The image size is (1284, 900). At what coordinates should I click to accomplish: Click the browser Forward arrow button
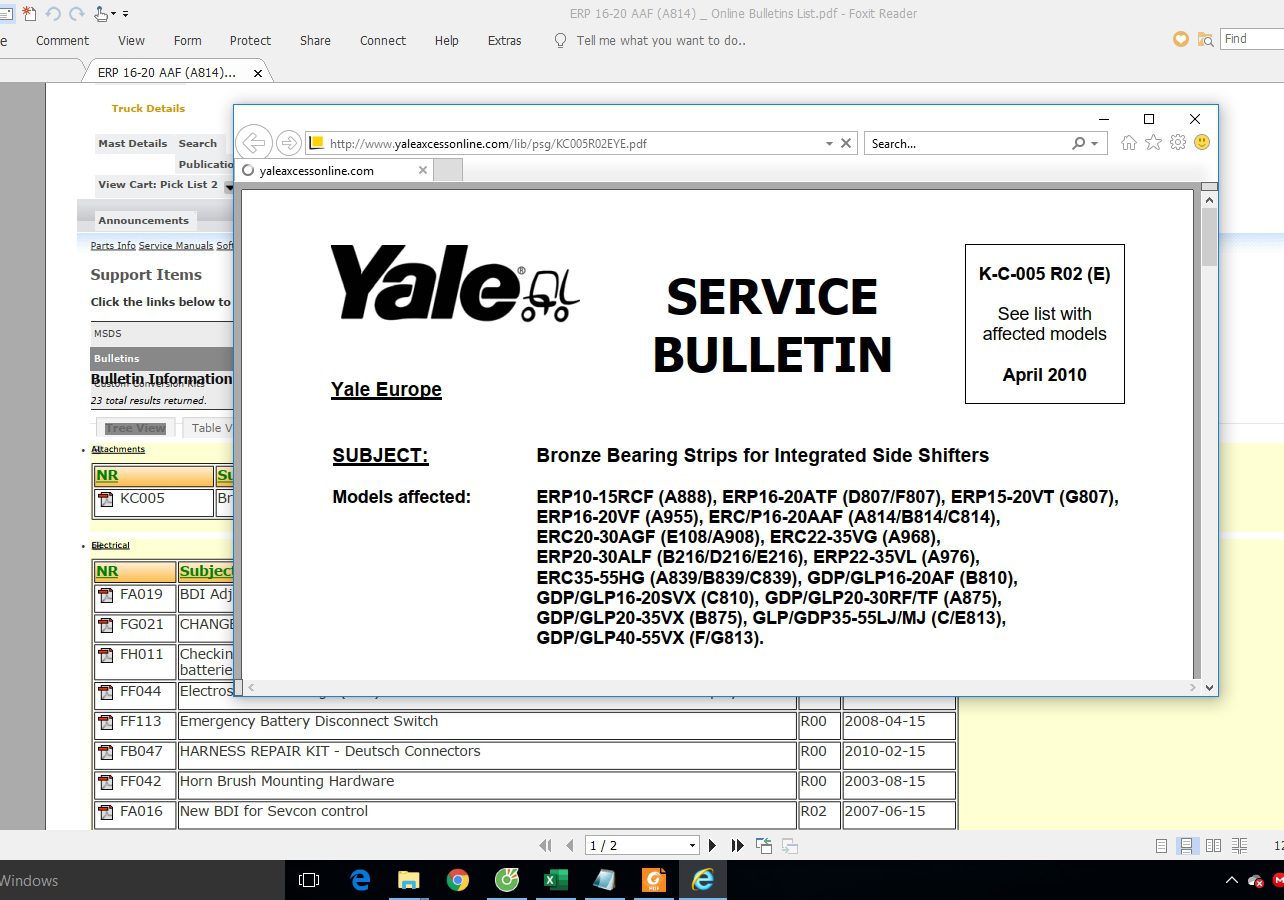pos(288,143)
